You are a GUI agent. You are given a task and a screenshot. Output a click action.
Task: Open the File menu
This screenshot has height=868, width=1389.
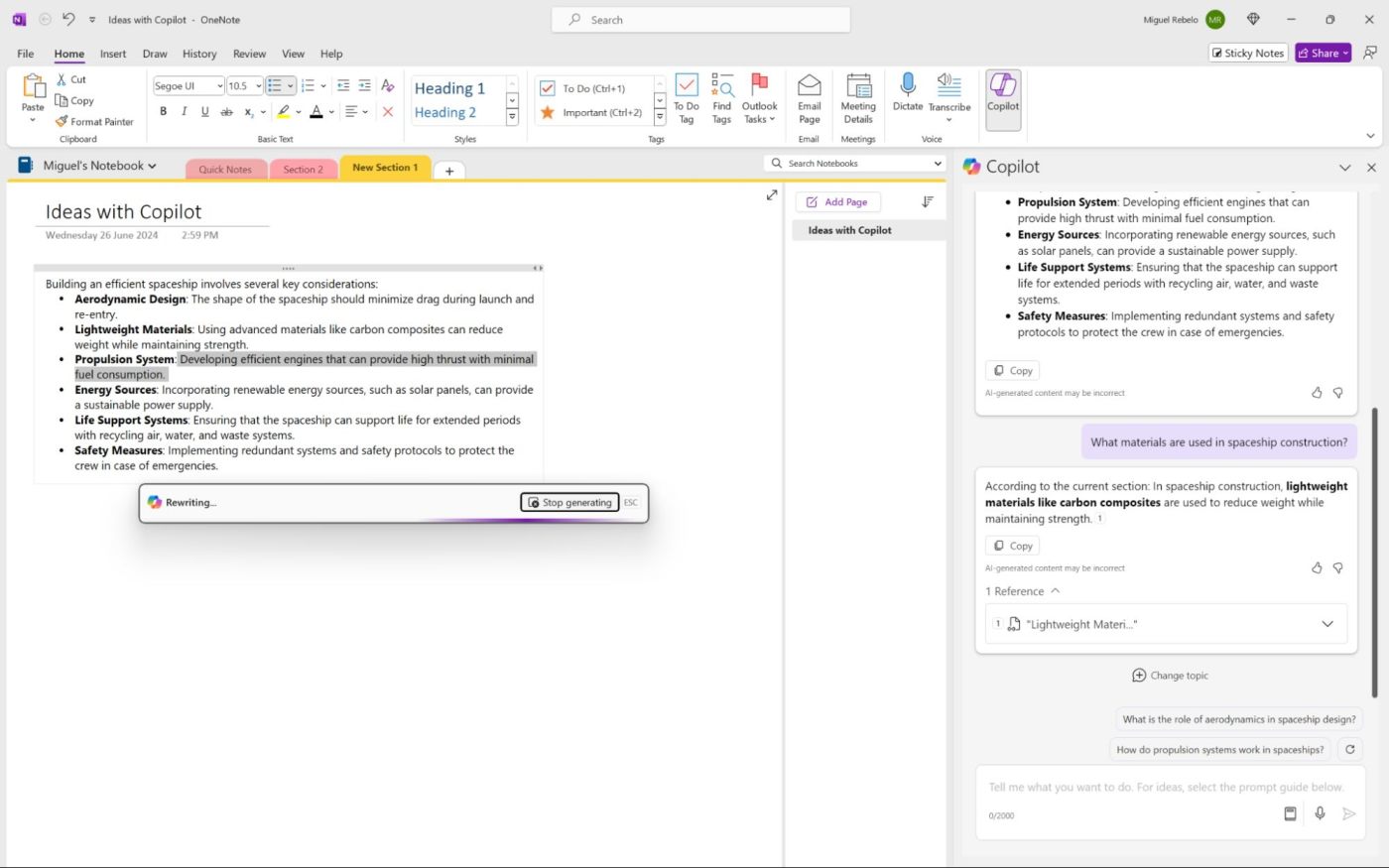click(x=26, y=54)
